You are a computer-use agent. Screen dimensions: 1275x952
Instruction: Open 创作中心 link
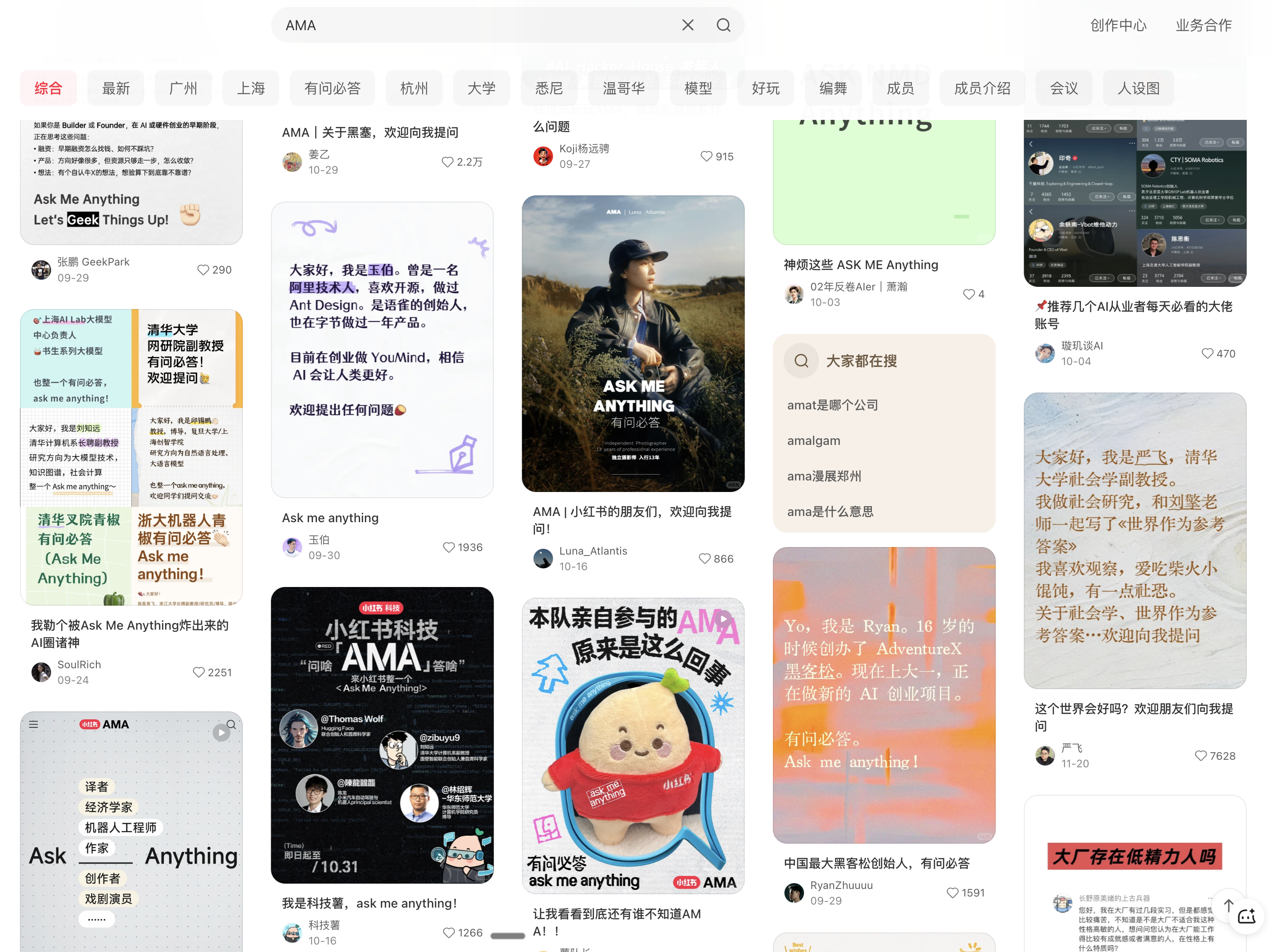pos(1118,25)
